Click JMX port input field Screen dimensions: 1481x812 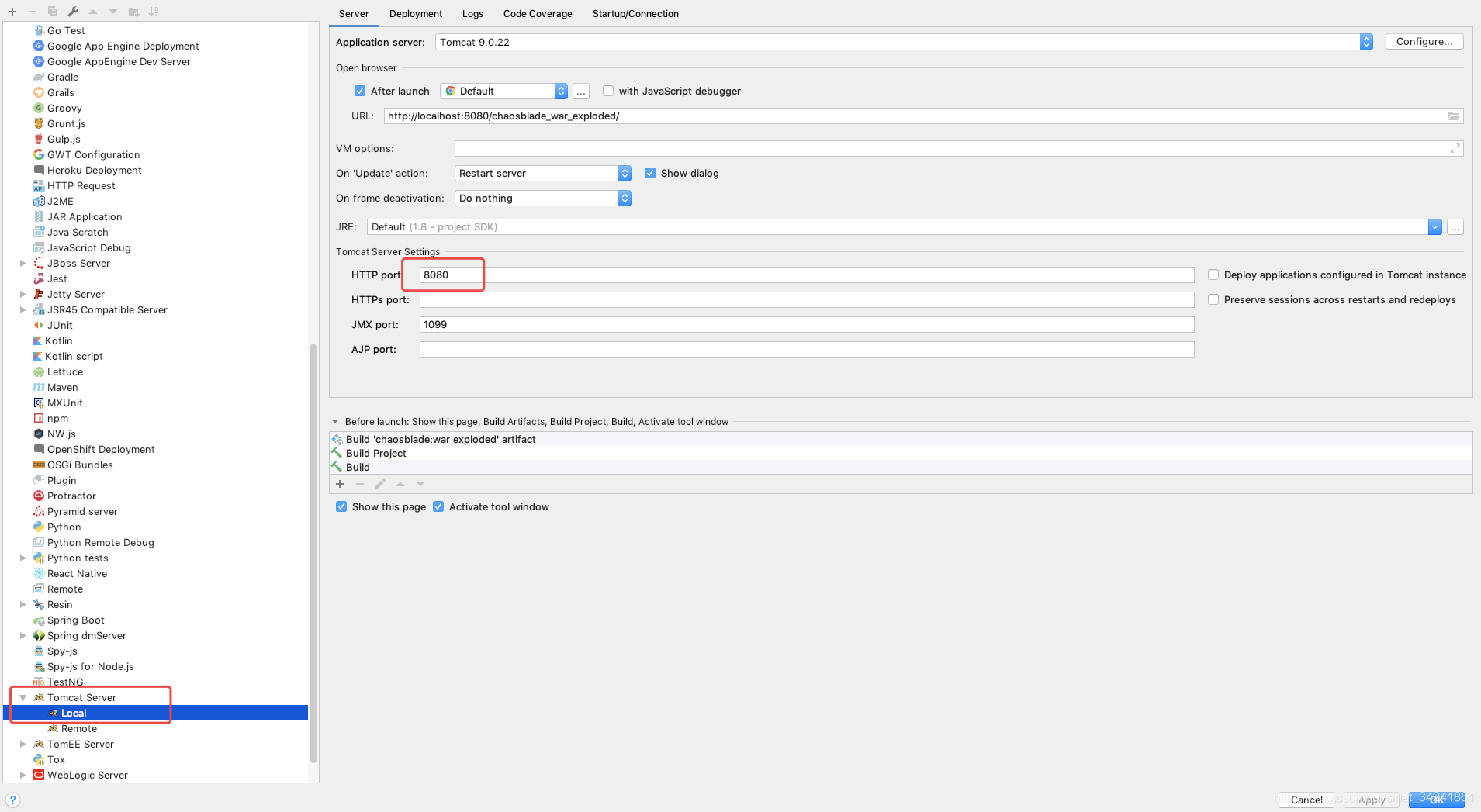807,324
